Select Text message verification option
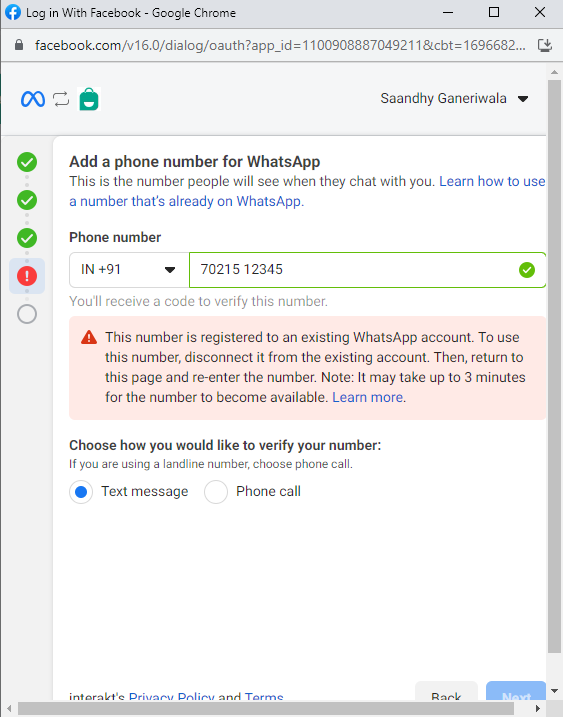Screen dimensions: 563x717 click(81, 492)
